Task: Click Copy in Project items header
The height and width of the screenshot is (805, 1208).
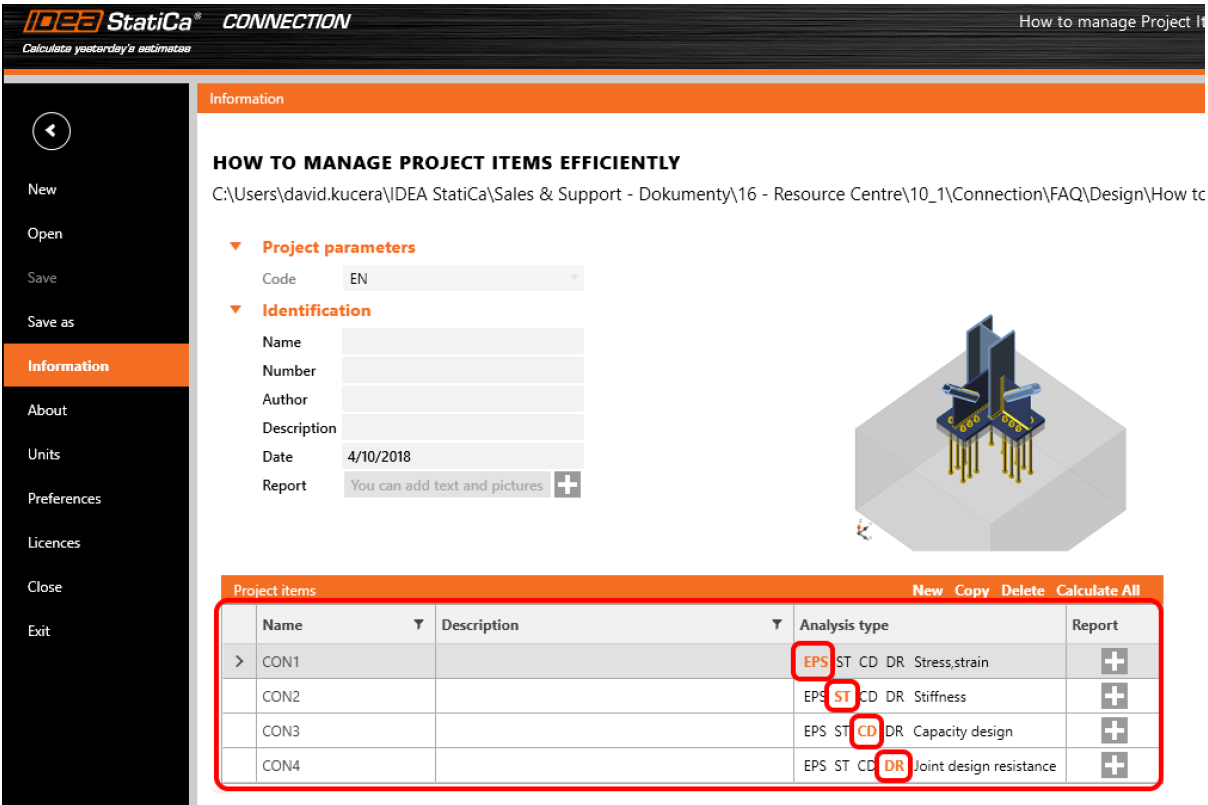Action: pyautogui.click(x=971, y=590)
